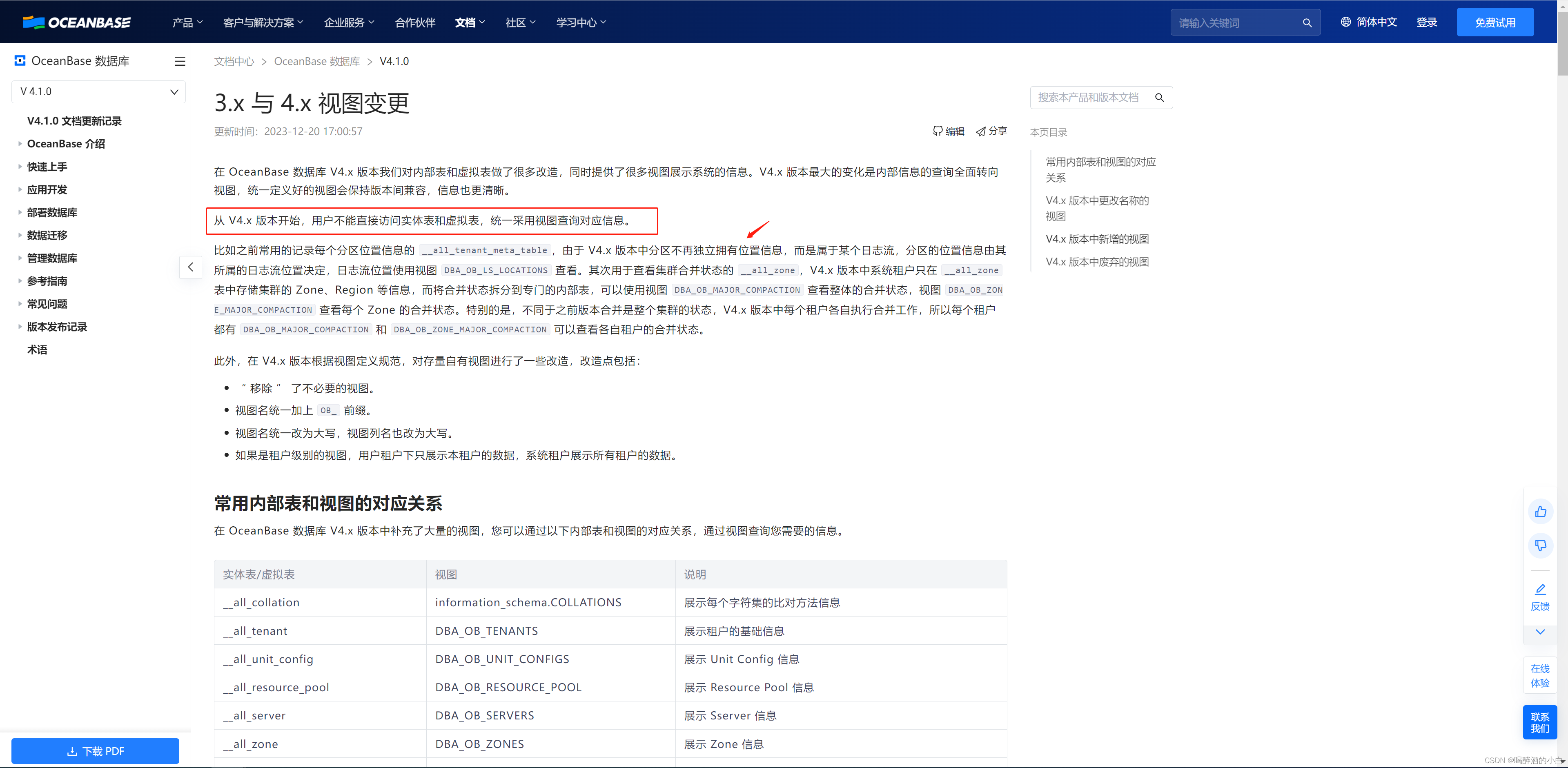Select the DBA_OB_UNIT_CONFIGS table cell

[x=550, y=659]
